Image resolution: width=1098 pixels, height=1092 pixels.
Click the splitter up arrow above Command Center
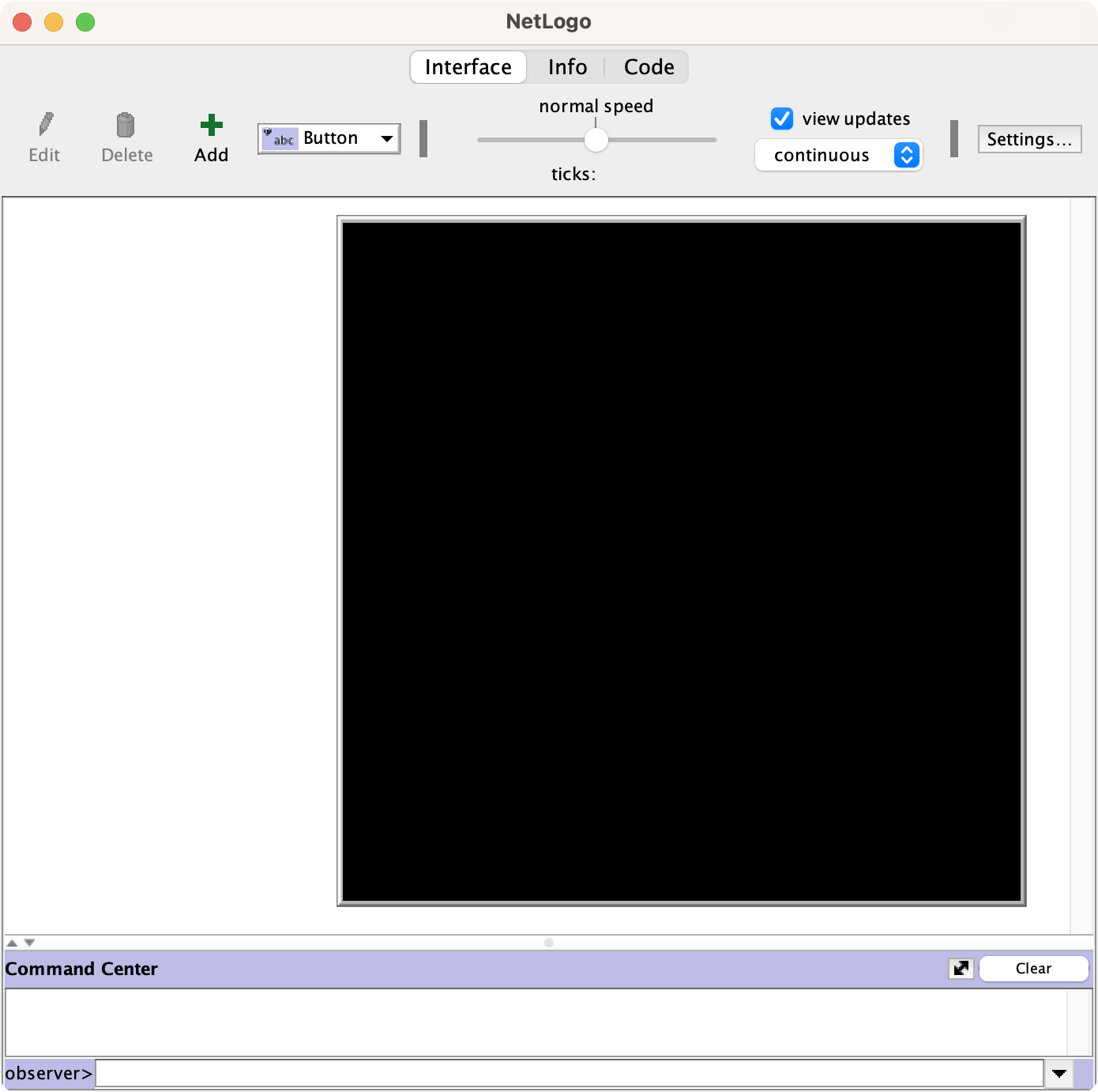click(x=12, y=943)
